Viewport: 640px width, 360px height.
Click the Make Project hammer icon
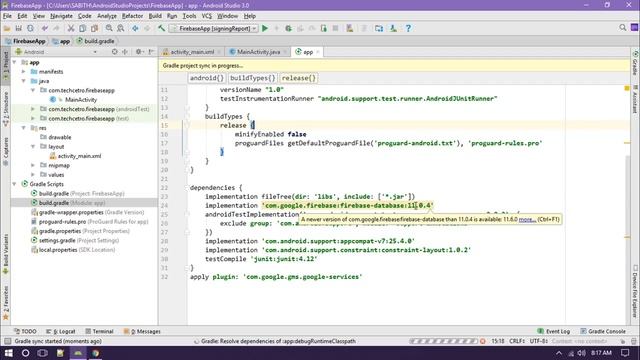click(x=161, y=28)
